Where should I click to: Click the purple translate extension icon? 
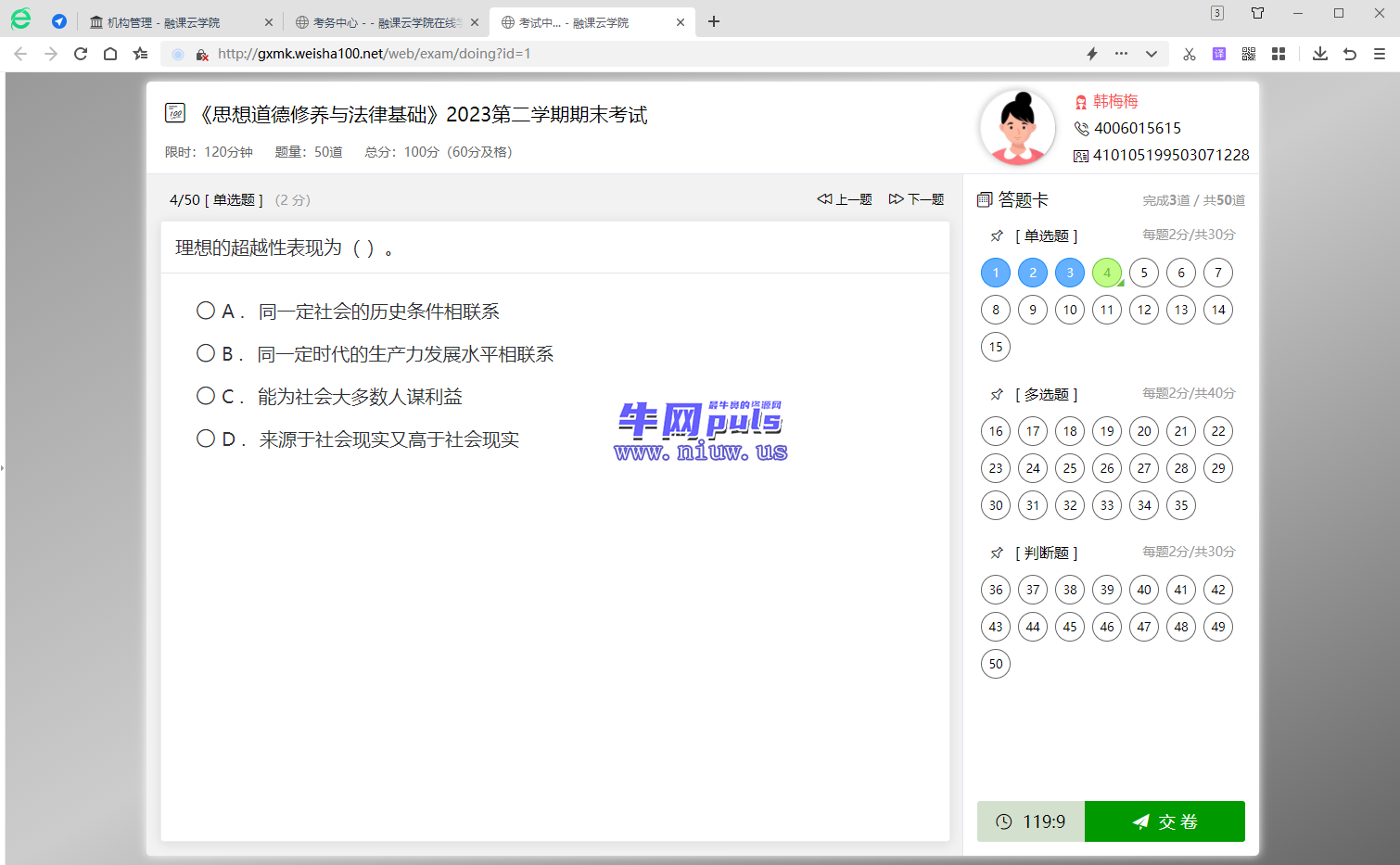point(1219,54)
